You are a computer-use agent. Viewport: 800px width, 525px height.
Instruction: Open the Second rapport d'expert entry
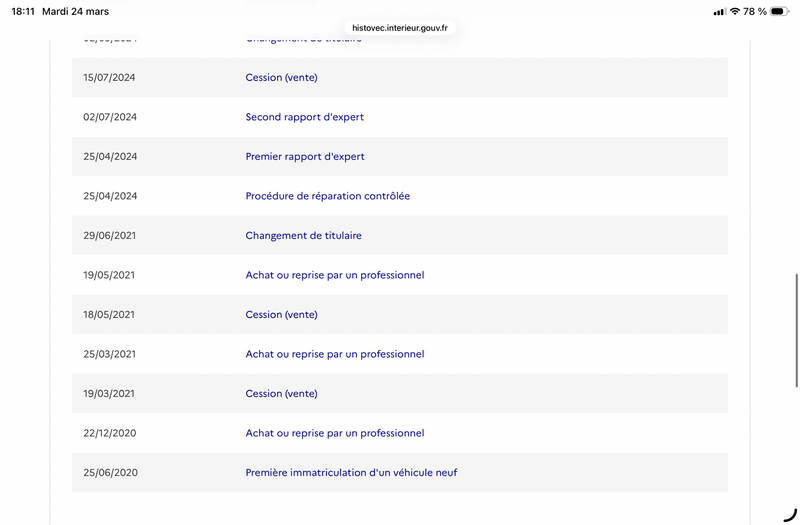pyautogui.click(x=304, y=117)
